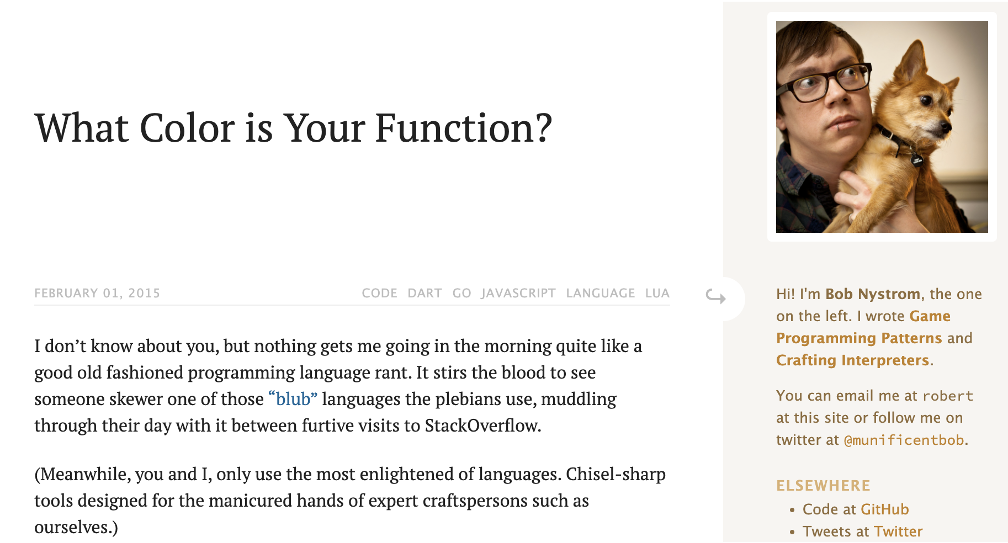
Task: Visit the GitHub link under Elsewhere
Action: click(x=885, y=510)
